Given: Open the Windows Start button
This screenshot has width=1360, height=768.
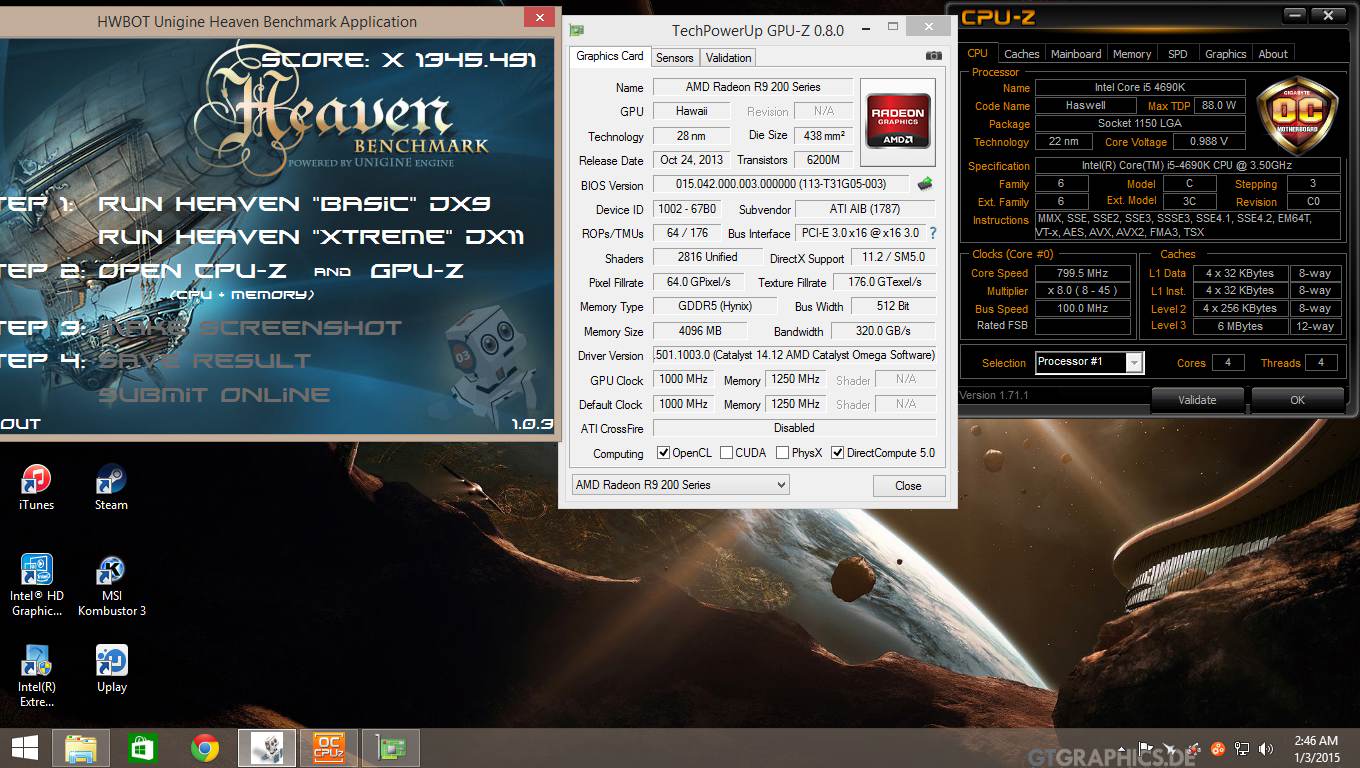Looking at the screenshot, I should click(x=24, y=748).
